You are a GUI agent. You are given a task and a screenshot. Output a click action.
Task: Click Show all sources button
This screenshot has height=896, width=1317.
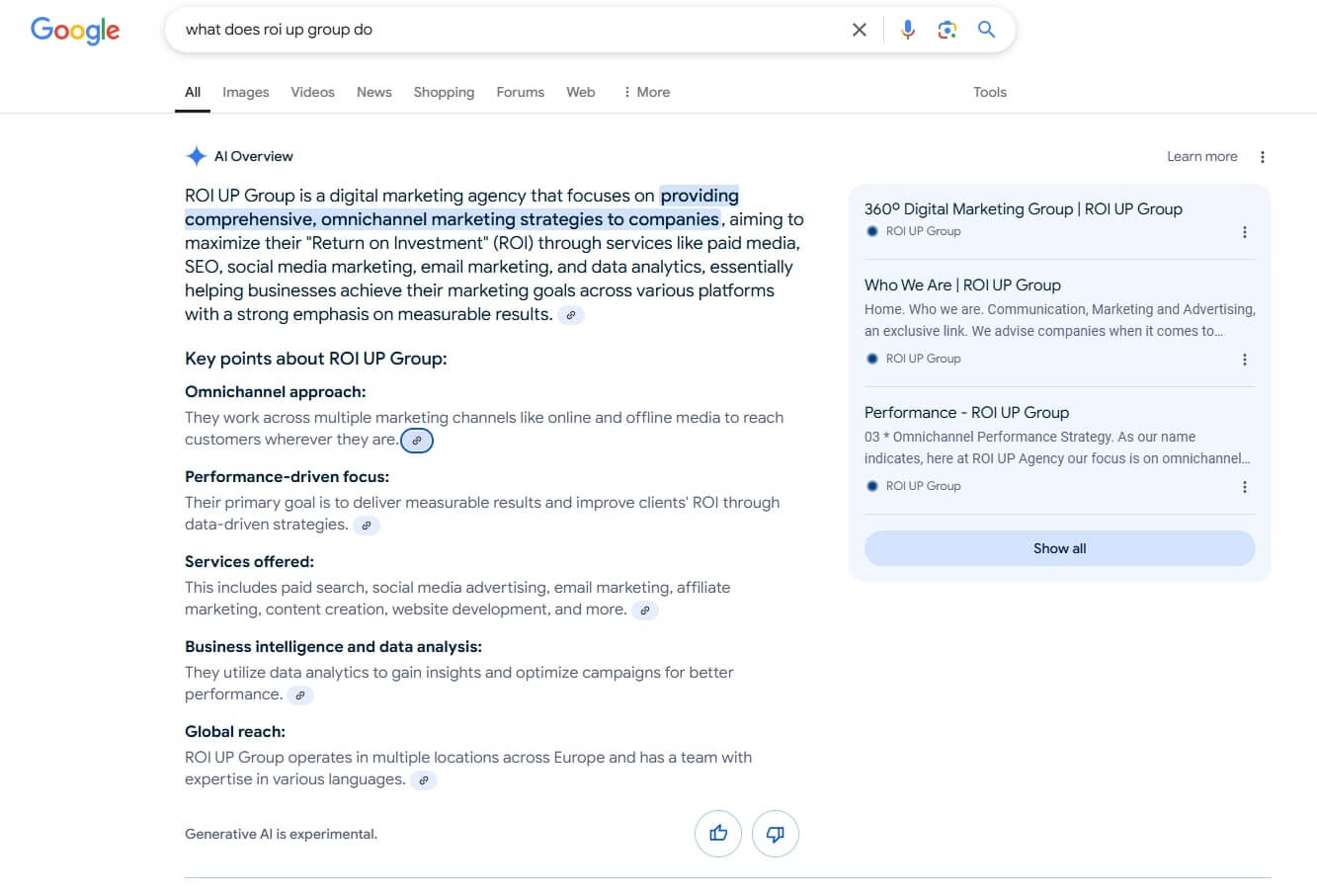tap(1059, 548)
